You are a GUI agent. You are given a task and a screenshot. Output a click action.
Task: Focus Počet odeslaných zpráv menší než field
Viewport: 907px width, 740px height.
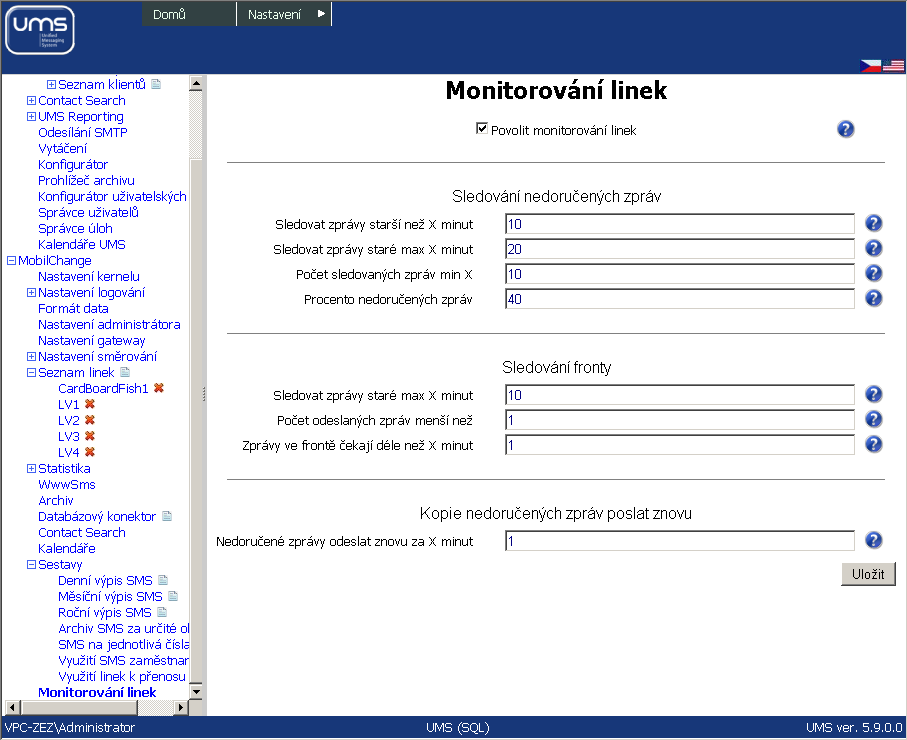click(x=680, y=420)
